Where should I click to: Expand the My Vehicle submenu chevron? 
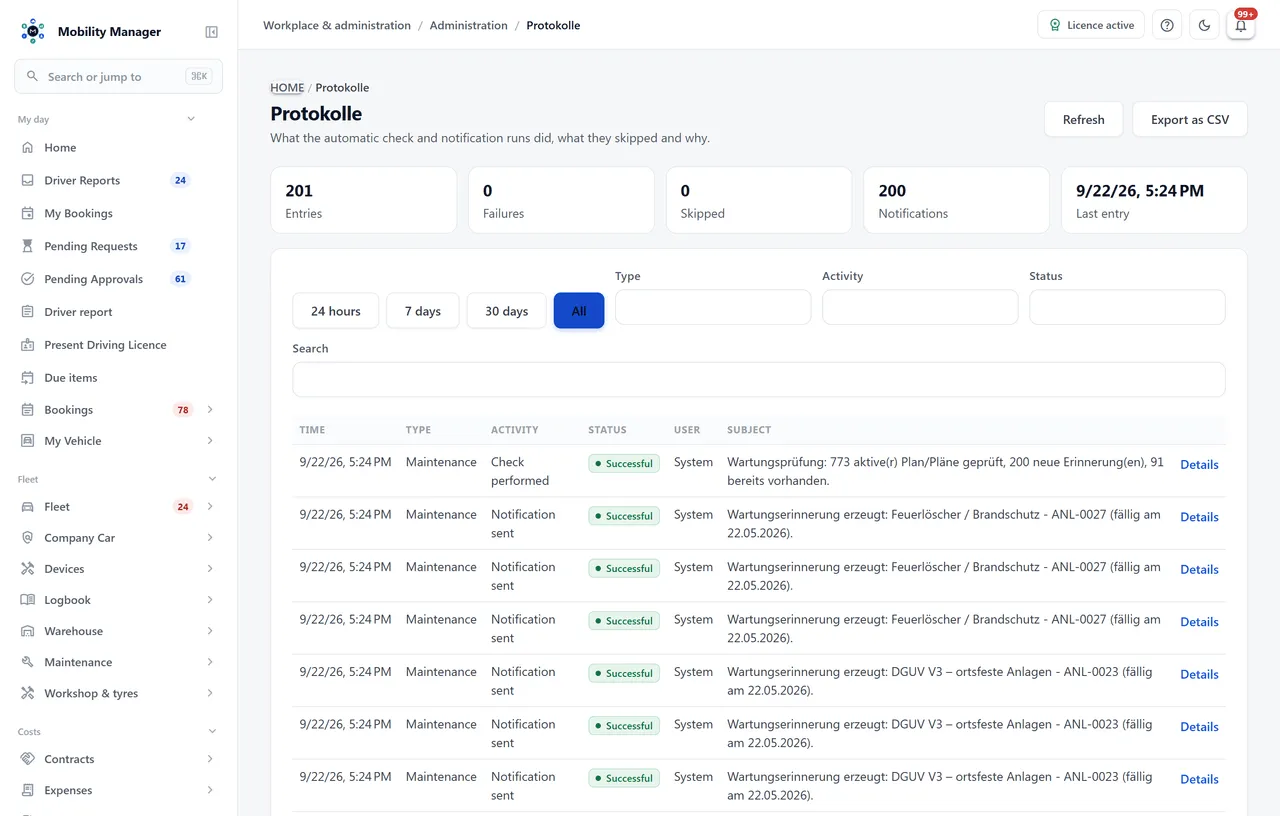coord(210,441)
